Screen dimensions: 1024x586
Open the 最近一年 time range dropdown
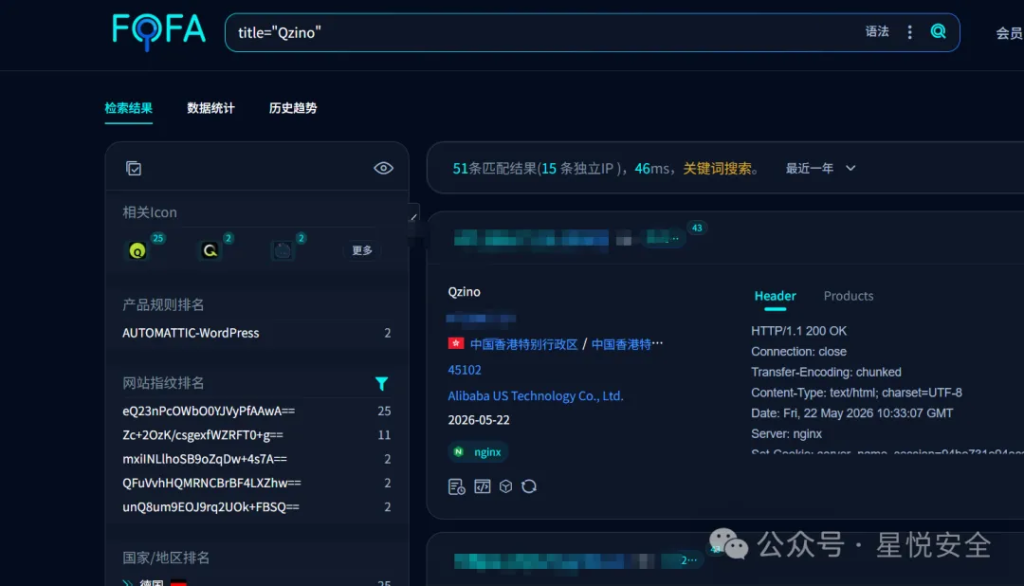click(820, 169)
